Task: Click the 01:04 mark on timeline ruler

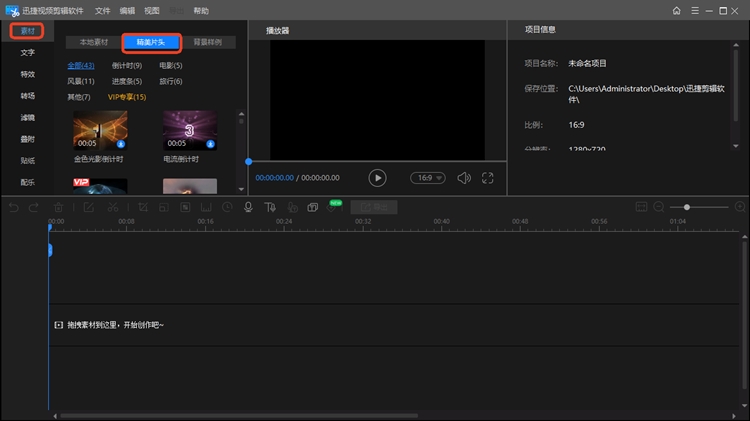Action: point(677,222)
